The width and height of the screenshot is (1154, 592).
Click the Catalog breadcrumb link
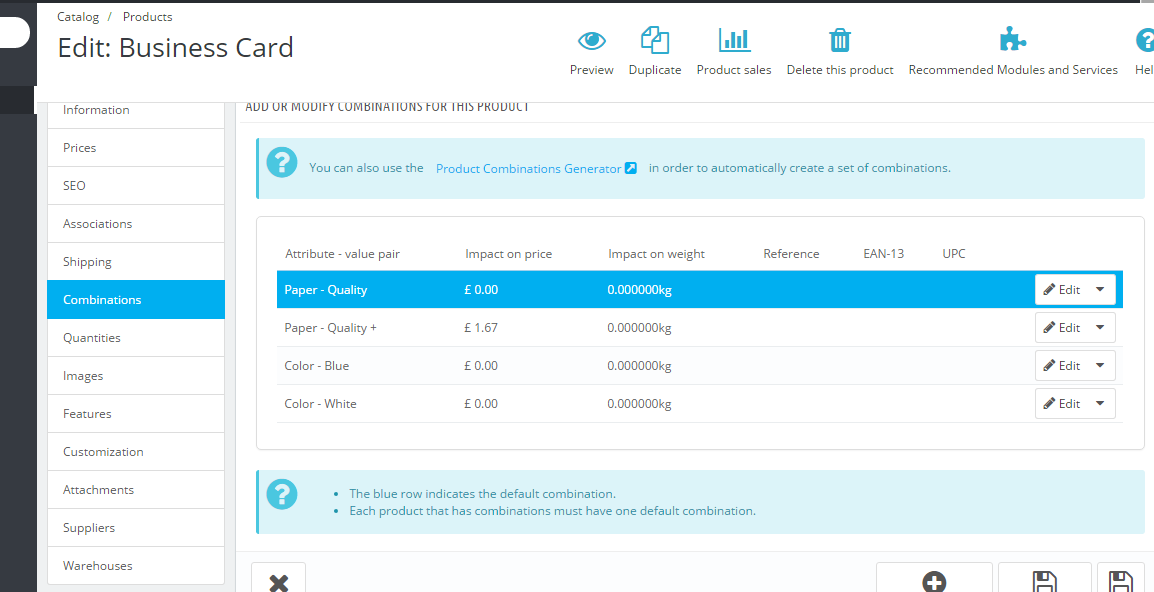[x=77, y=16]
